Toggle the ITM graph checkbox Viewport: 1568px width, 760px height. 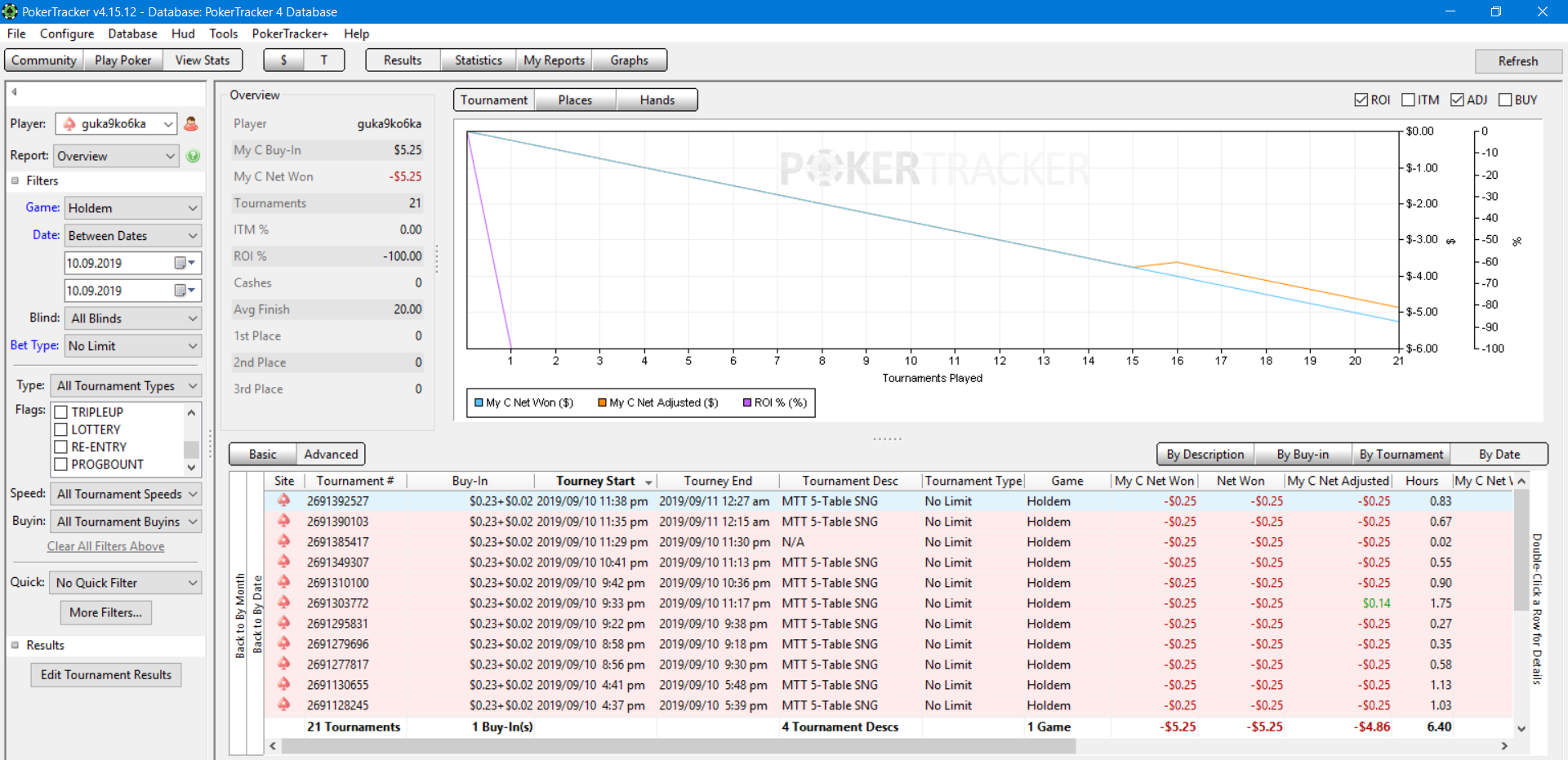coord(1408,100)
